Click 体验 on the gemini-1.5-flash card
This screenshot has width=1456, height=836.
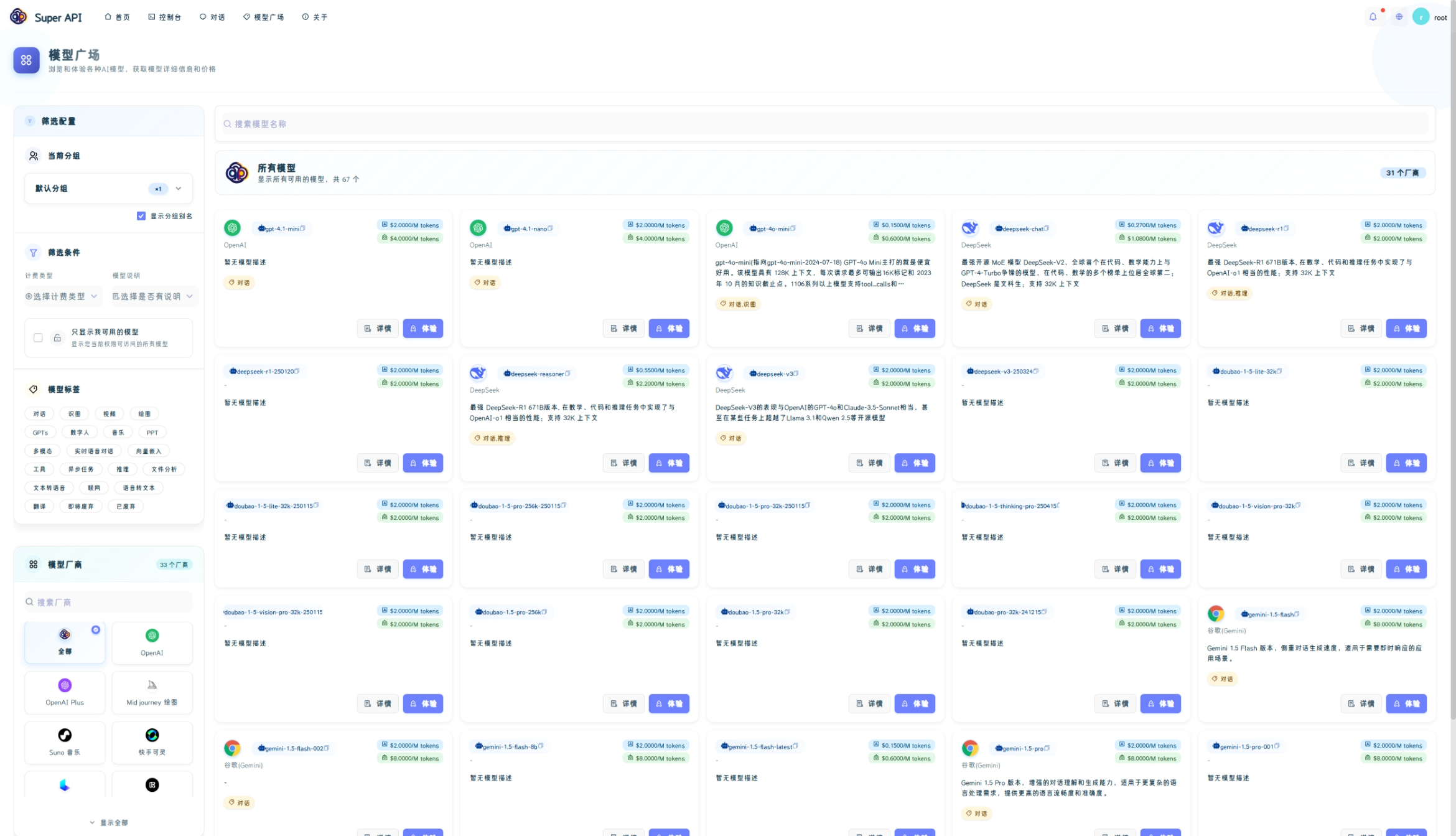tap(1406, 703)
